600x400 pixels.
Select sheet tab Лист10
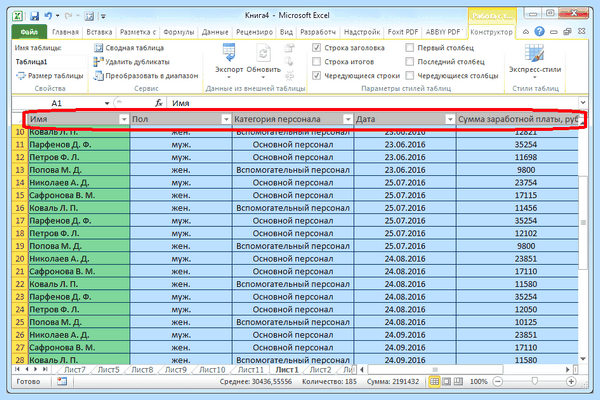(x=212, y=370)
